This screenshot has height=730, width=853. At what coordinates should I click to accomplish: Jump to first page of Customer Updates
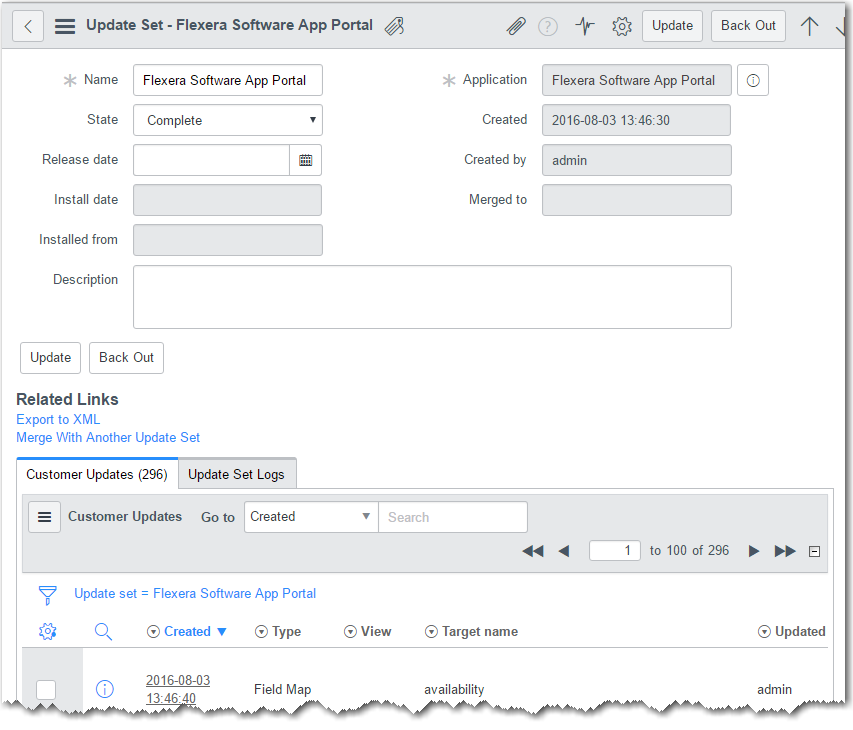point(533,551)
